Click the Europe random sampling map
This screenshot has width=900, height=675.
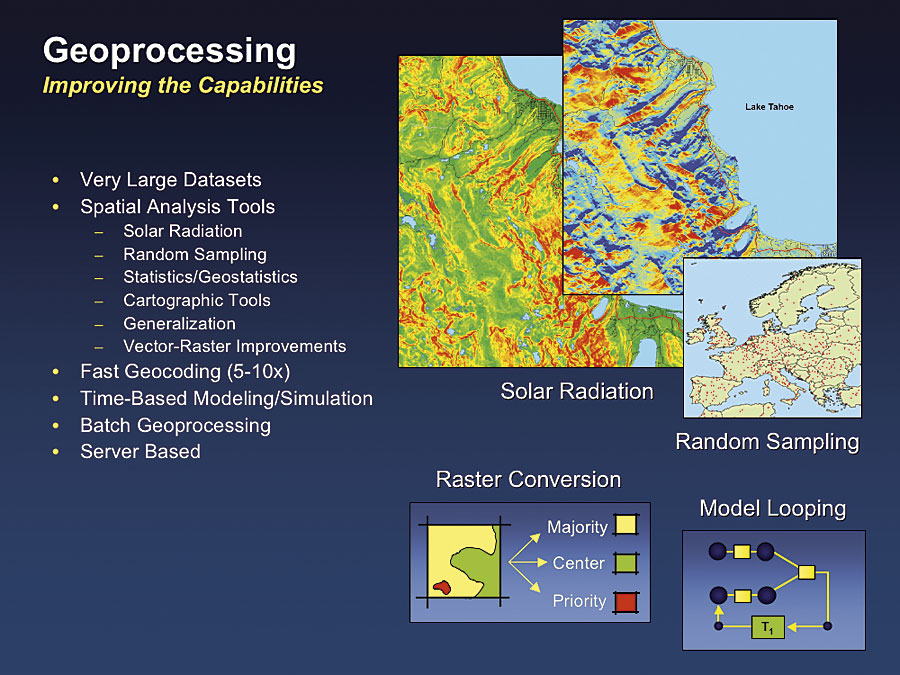[773, 338]
